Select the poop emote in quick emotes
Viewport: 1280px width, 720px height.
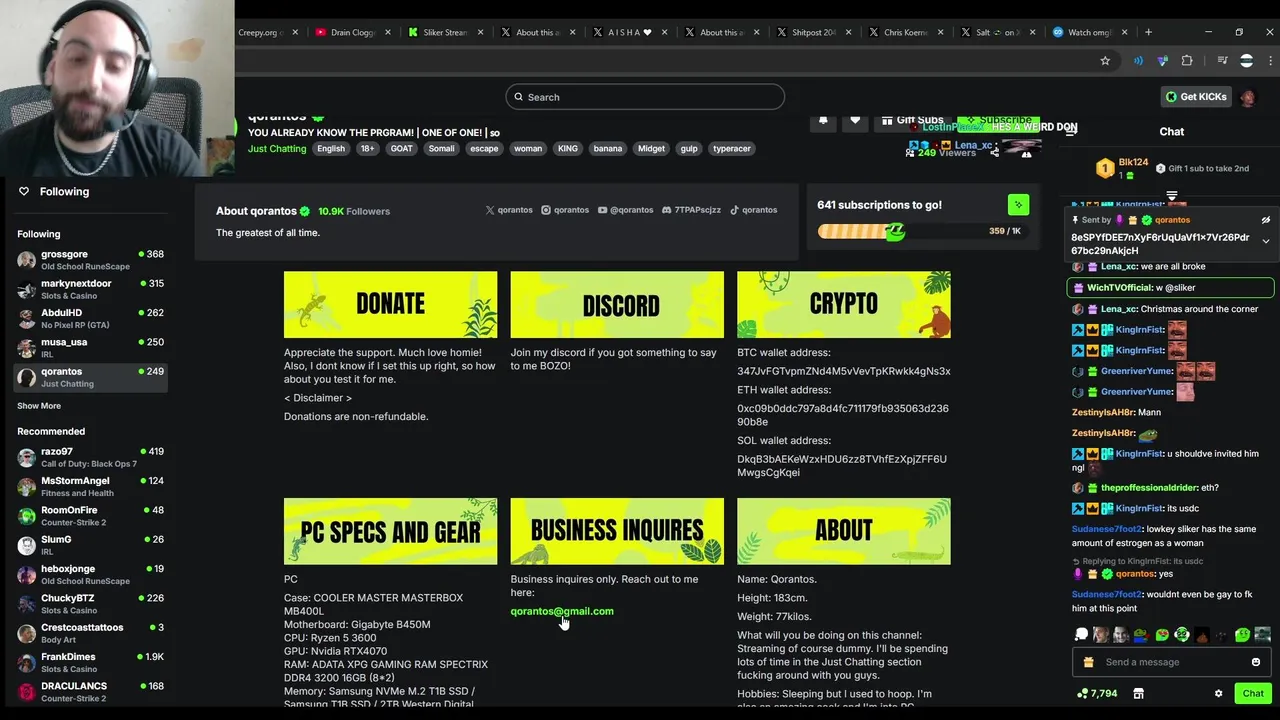pos(1202,635)
